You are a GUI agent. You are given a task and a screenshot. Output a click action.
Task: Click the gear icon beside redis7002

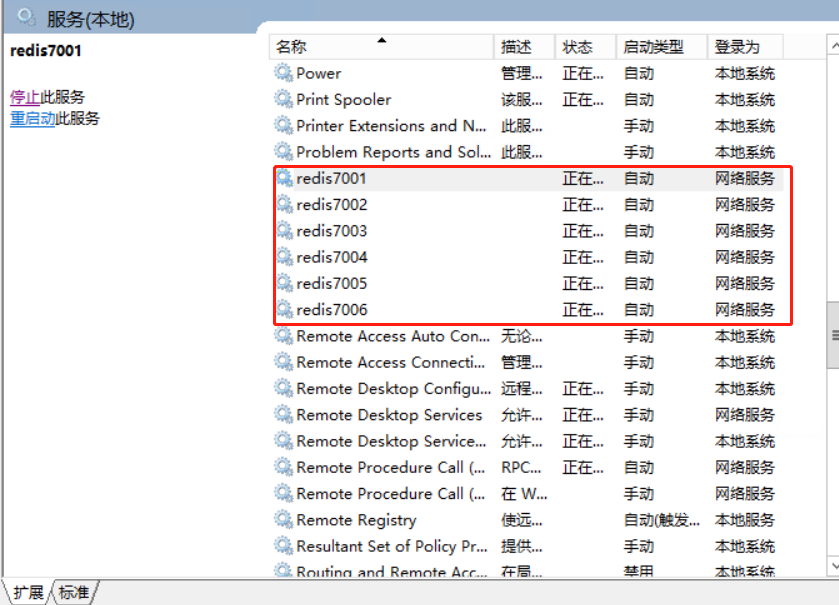click(x=284, y=204)
